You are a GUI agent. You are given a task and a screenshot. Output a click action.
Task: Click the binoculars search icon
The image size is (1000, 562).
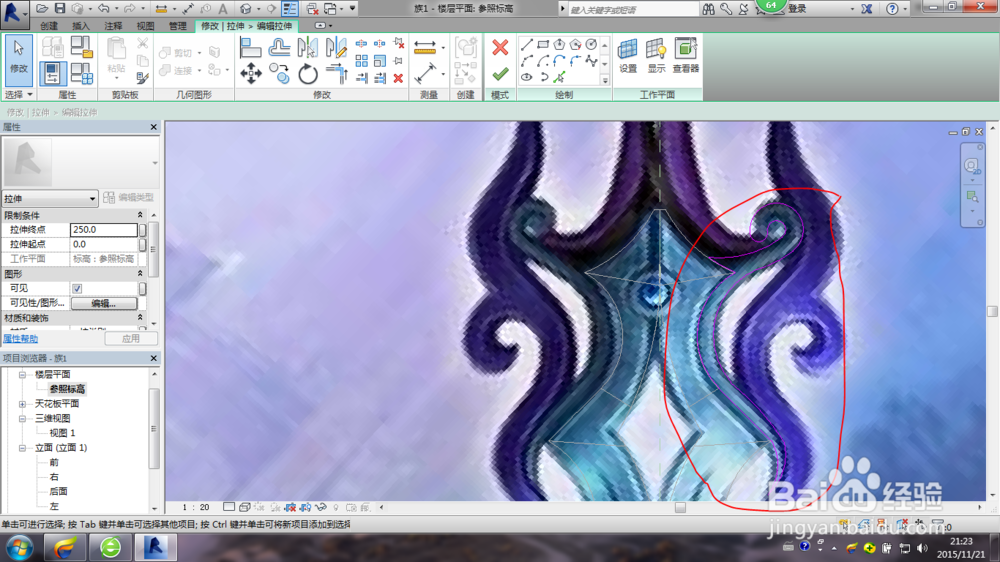click(709, 9)
